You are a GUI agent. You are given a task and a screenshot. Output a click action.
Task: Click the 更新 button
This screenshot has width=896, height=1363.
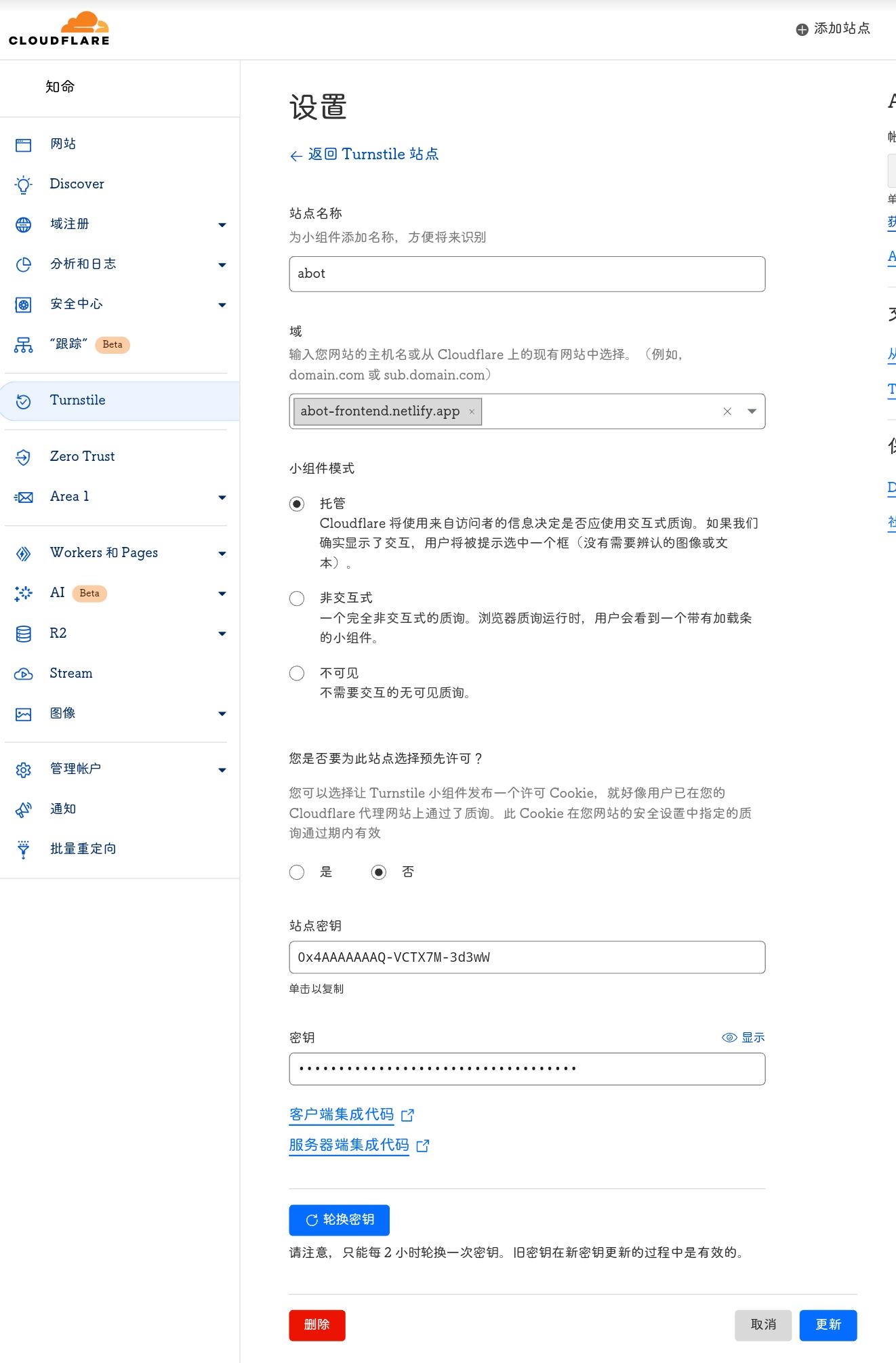pos(828,1325)
